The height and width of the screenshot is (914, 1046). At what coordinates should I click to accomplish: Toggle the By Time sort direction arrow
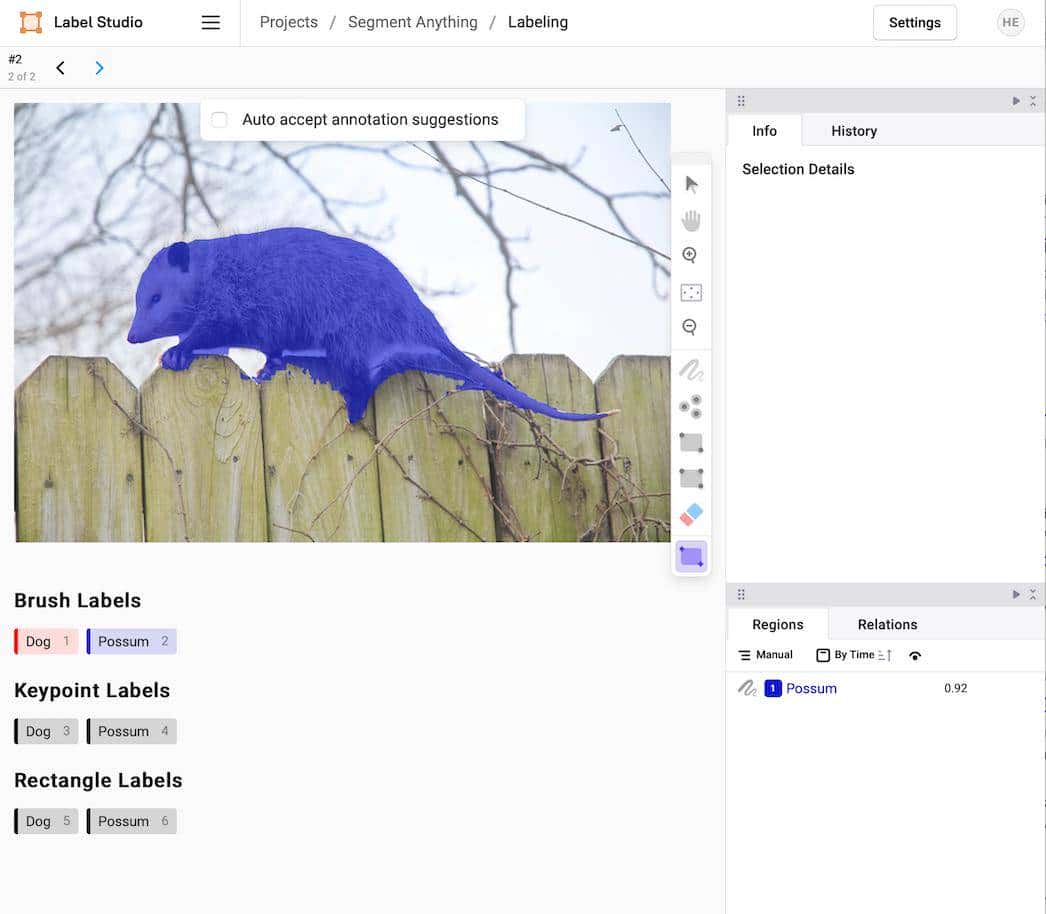pos(885,655)
